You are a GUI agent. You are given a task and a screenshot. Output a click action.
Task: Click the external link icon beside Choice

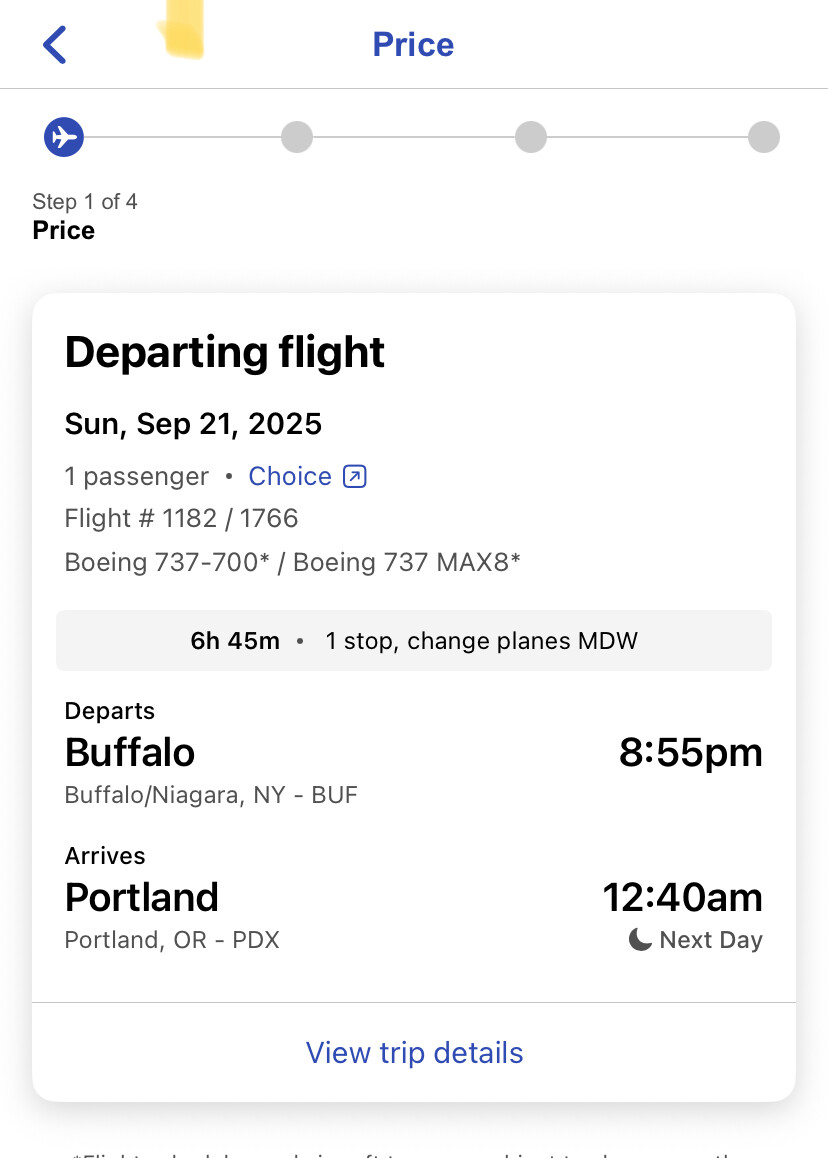coord(355,477)
